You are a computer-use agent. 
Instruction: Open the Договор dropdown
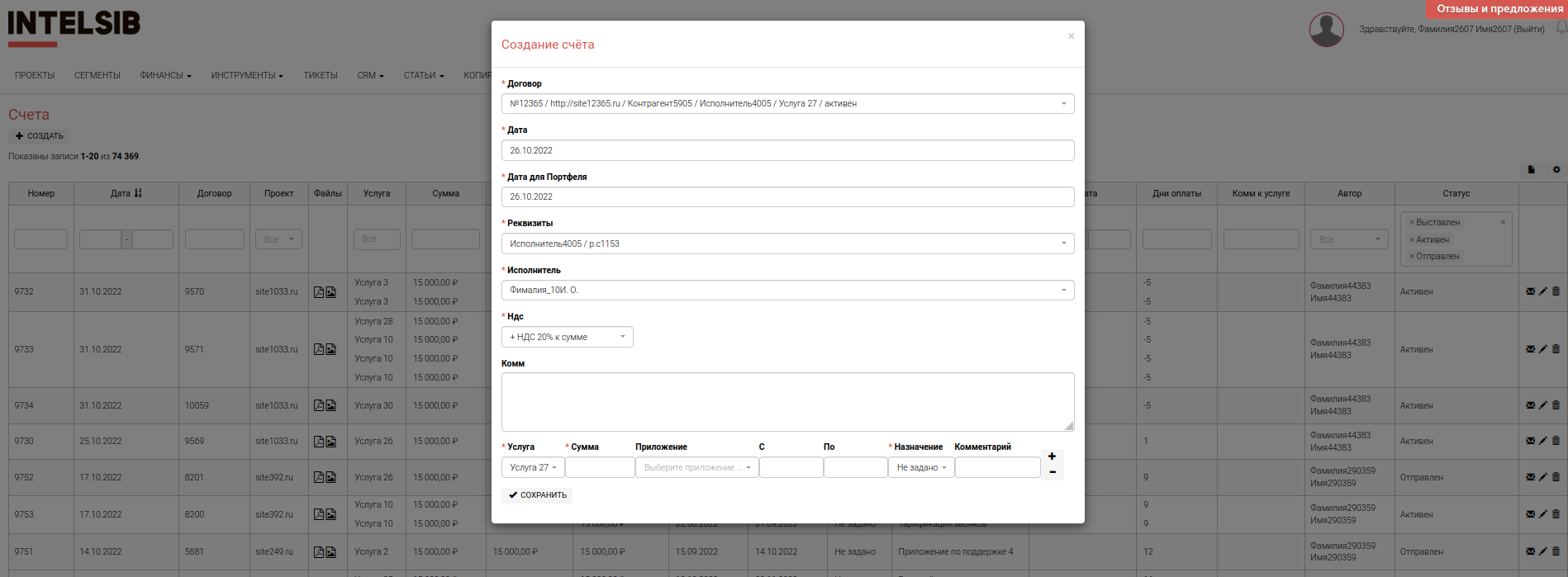(787, 104)
